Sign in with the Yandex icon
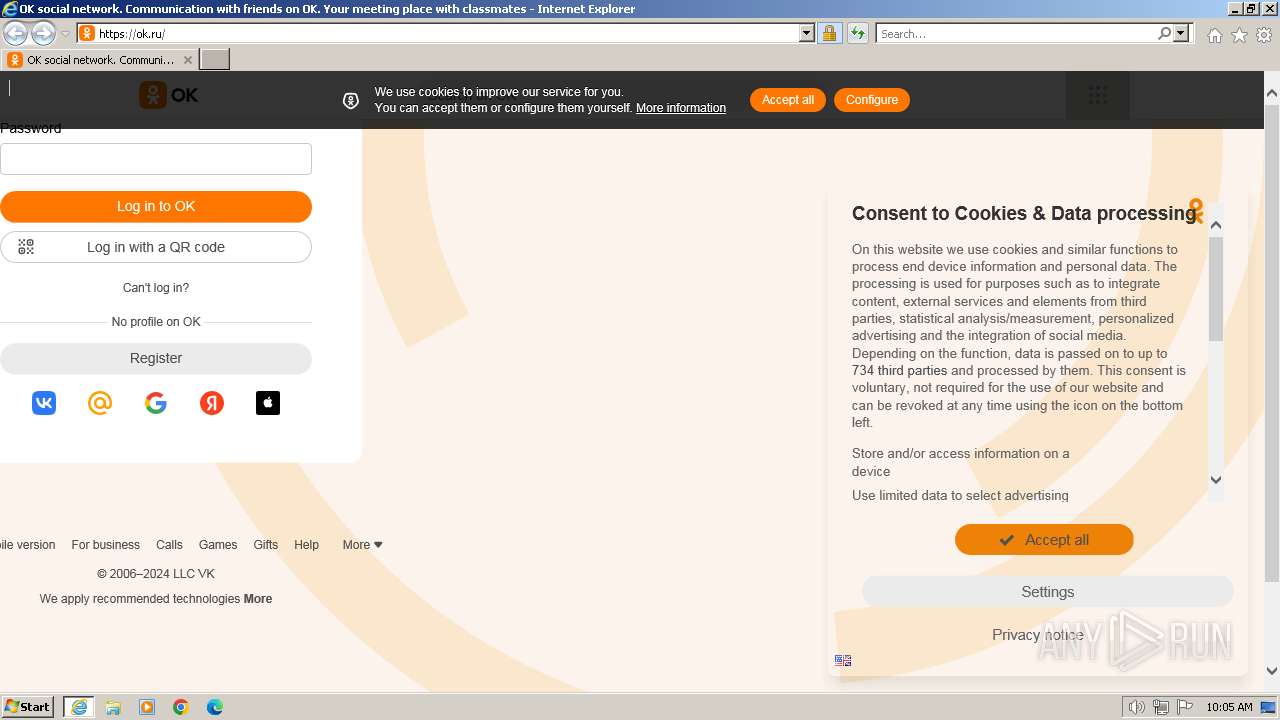1280x720 pixels. [212, 403]
